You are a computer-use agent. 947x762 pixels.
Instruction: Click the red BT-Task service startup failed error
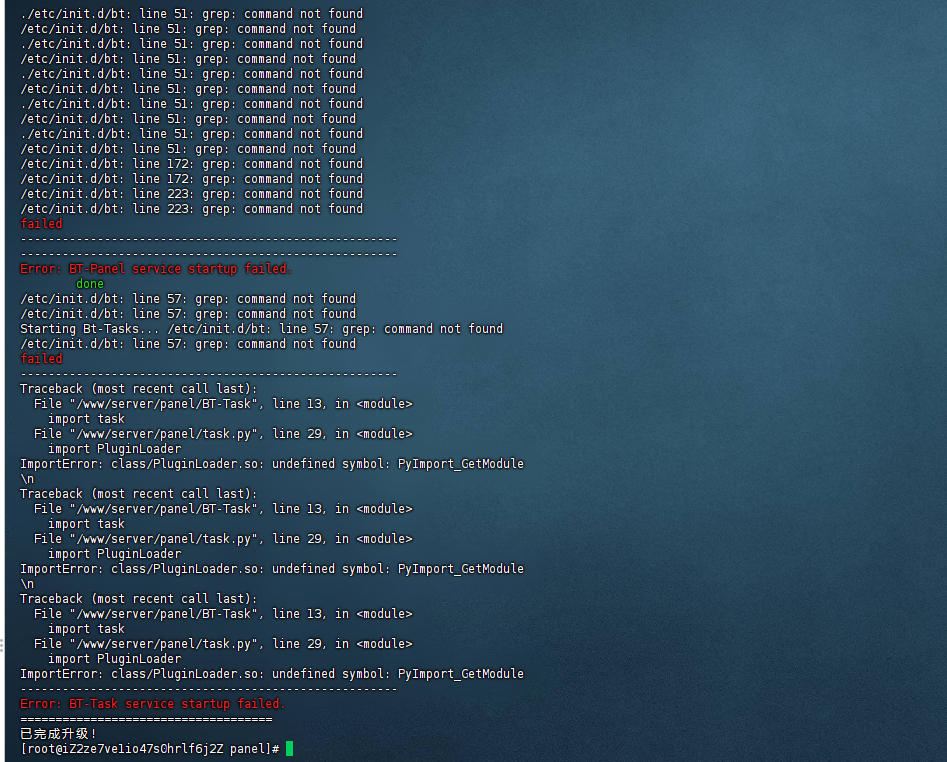point(152,703)
